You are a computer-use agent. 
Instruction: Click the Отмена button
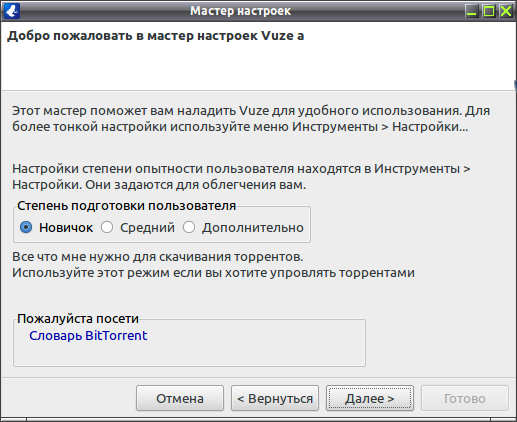click(x=180, y=398)
